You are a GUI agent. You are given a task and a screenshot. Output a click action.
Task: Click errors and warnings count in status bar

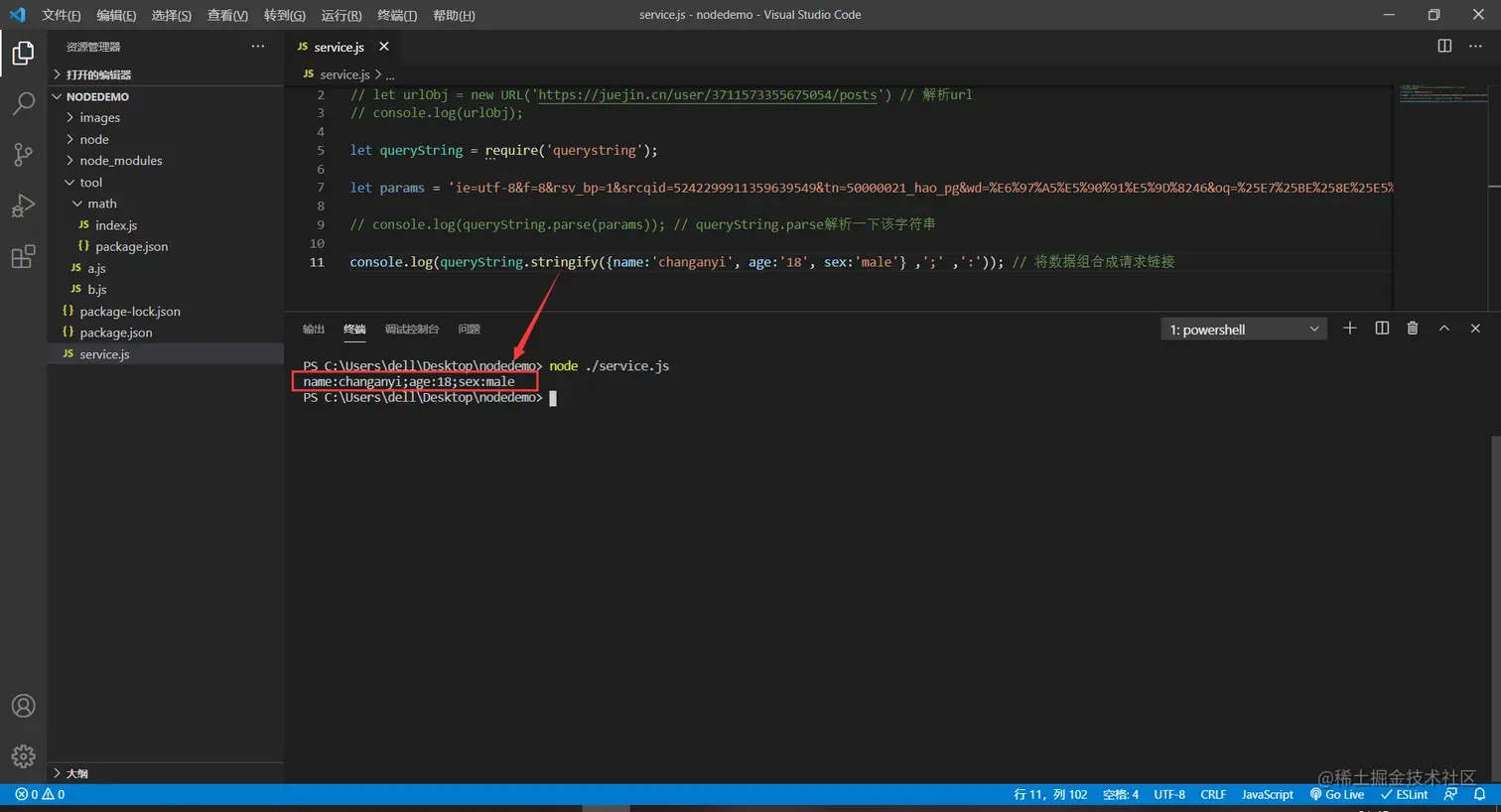click(x=40, y=794)
